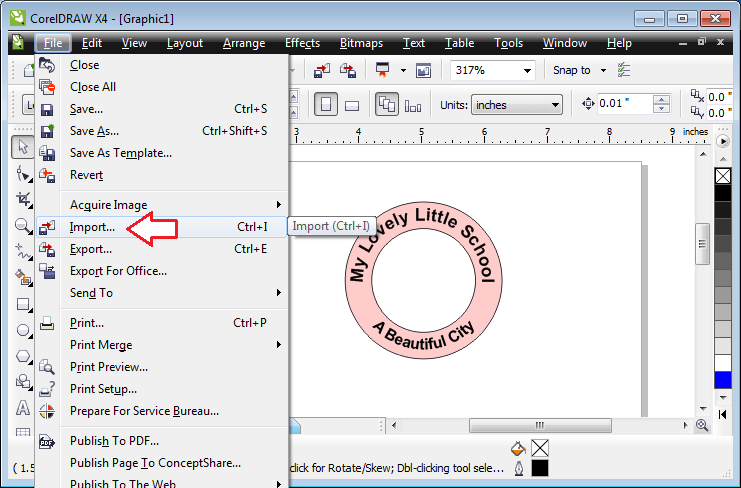This screenshot has height=488, width=741.
Task: Click the nudge offset field showing 0.01"
Action: pos(627,105)
